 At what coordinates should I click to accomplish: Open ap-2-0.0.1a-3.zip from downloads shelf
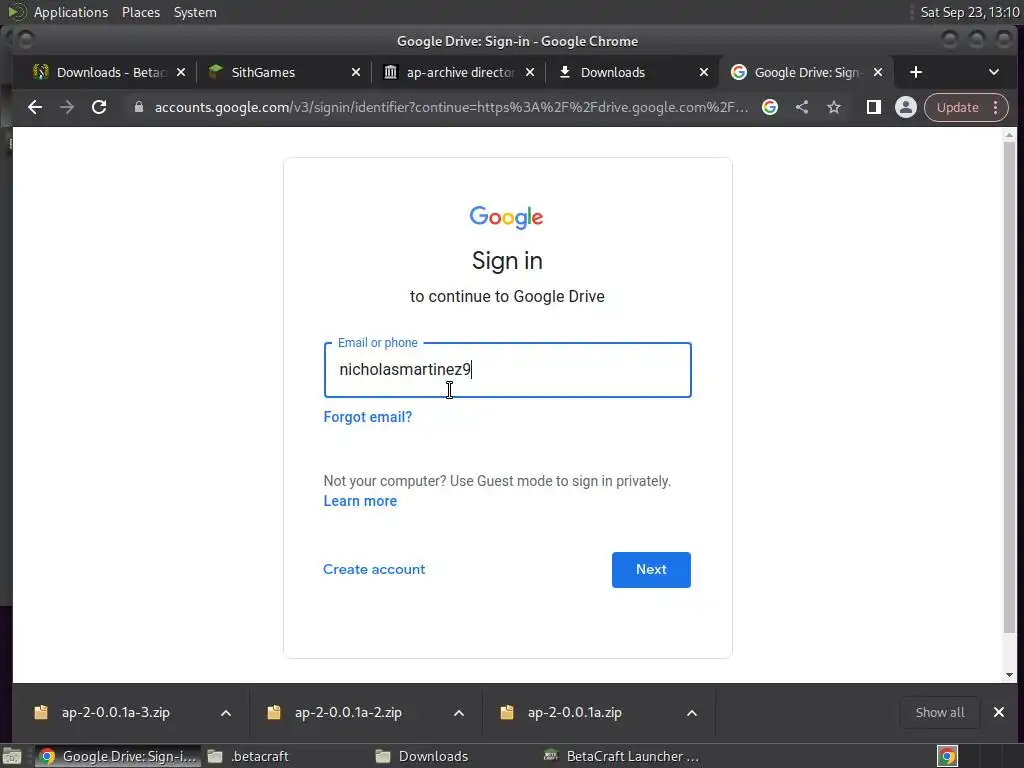116,712
